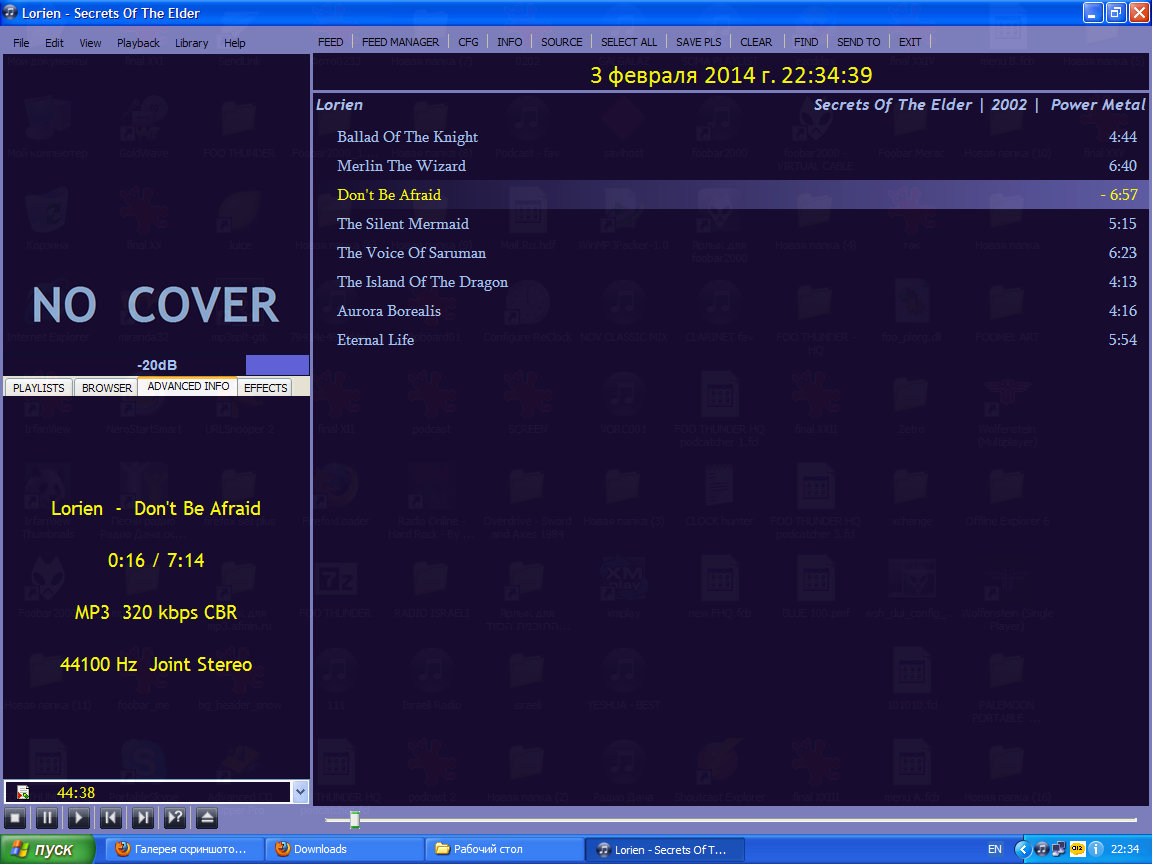Switch to the PLAYLISTS tab
The width and height of the screenshot is (1152, 864).
(38, 388)
